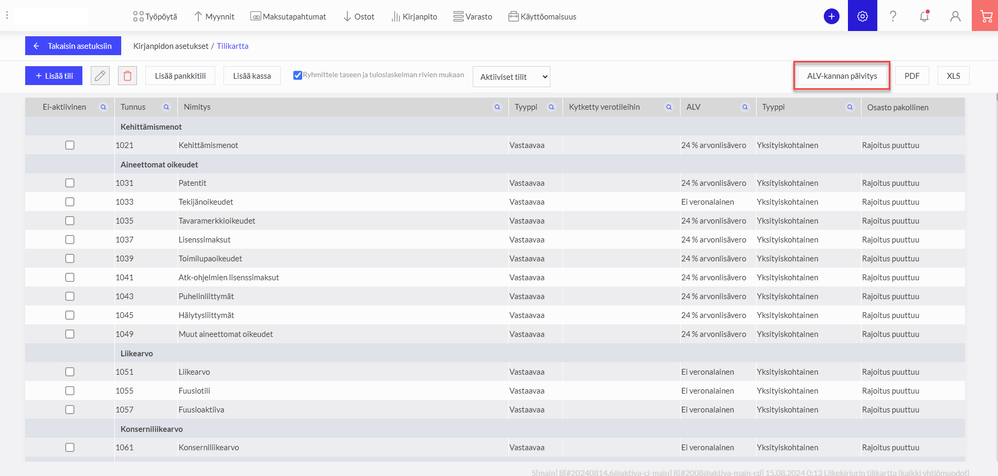Click the Lisää tili button
Screen dimensions: 998x476
54,76
